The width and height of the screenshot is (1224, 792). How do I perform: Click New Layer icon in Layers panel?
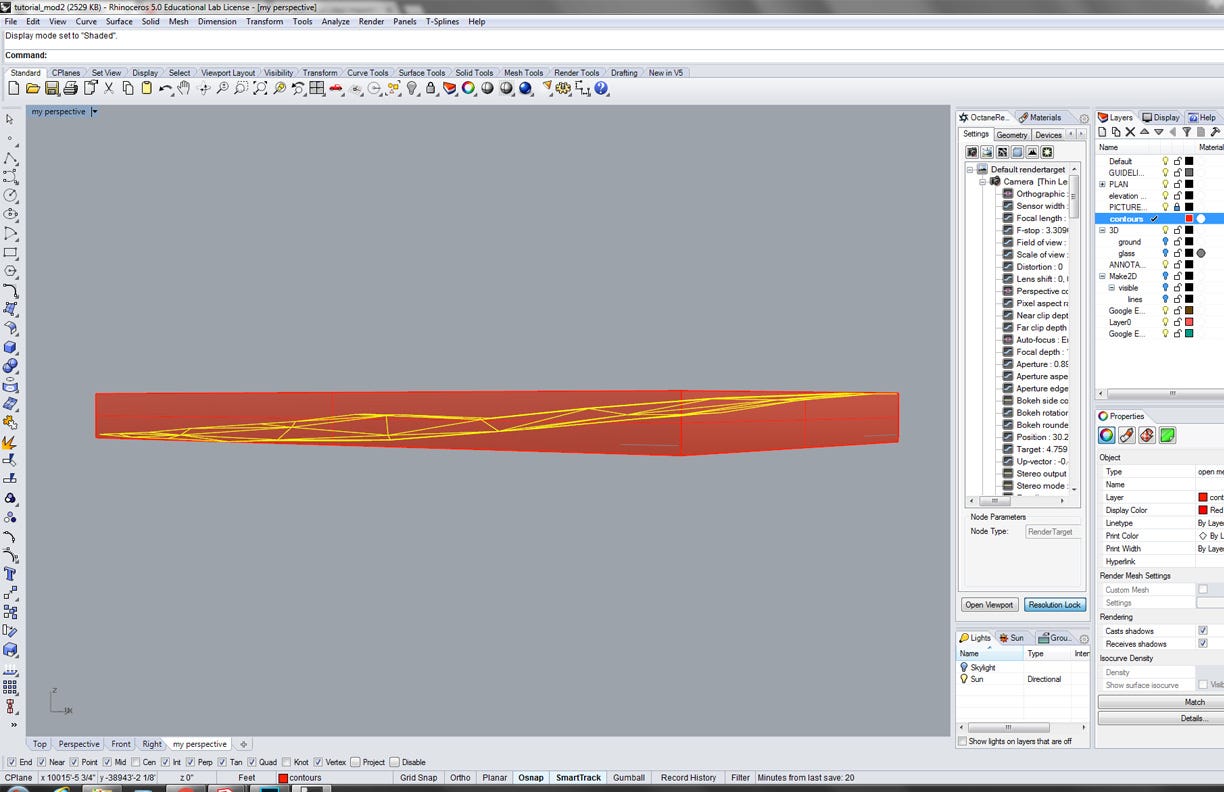coord(1102,131)
